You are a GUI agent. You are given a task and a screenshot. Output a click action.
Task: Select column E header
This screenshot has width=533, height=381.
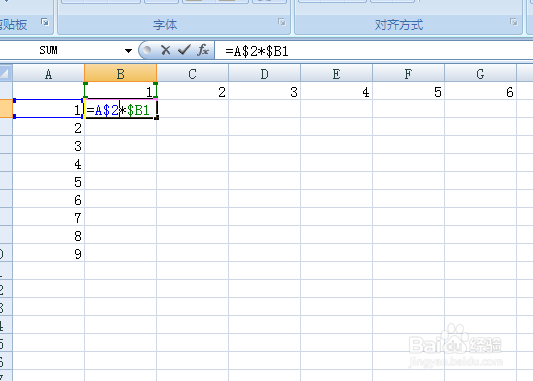337,73
